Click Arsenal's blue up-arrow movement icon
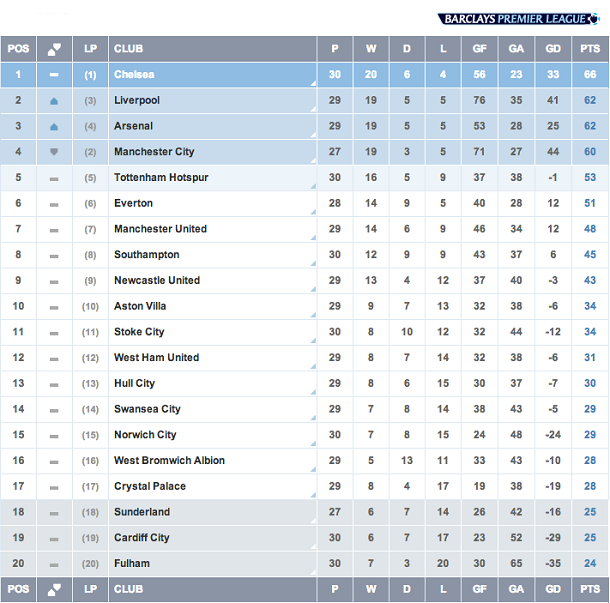 (54, 127)
